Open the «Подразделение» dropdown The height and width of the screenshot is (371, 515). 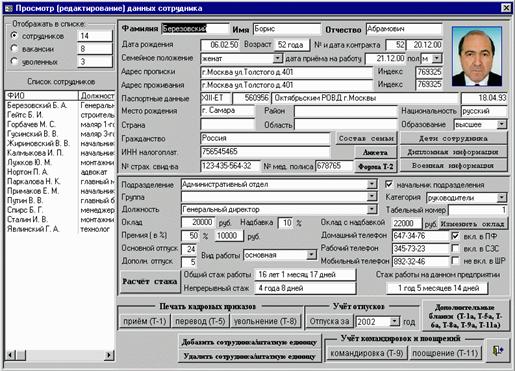pos(372,184)
